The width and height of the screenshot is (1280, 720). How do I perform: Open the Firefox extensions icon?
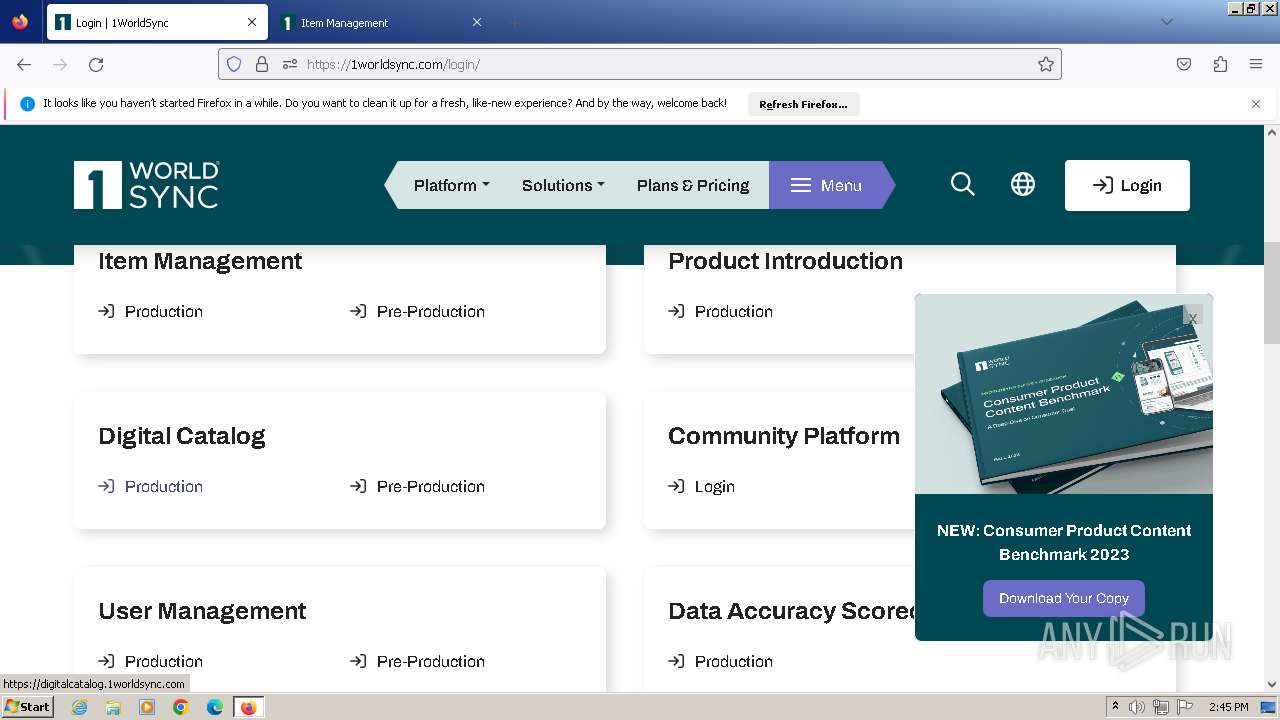click(1220, 64)
